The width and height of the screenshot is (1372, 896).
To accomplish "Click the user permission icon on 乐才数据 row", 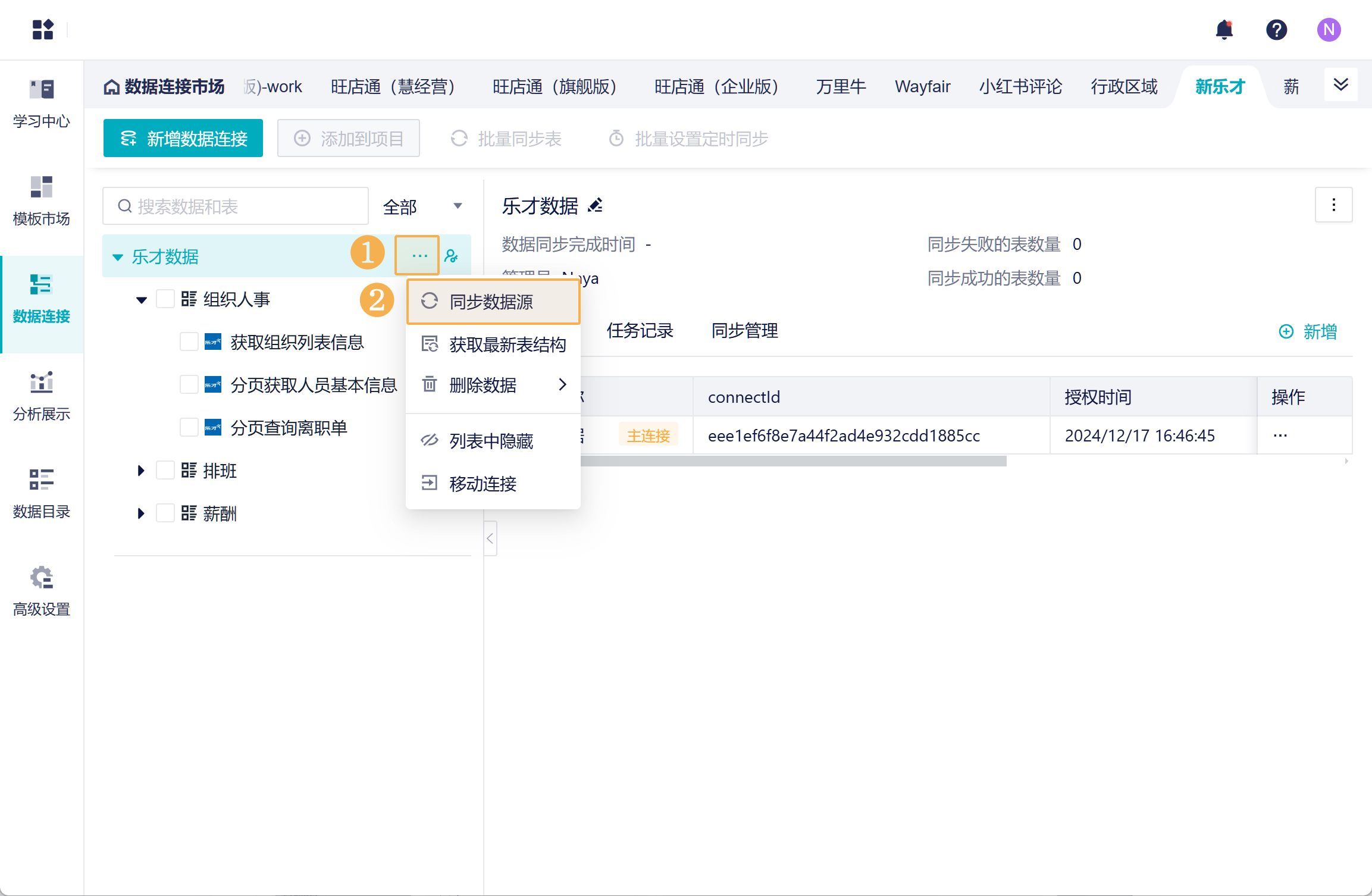I will (452, 256).
